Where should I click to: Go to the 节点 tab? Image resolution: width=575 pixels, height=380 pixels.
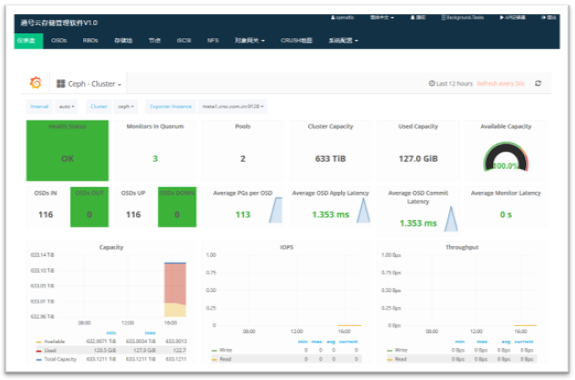click(x=154, y=40)
